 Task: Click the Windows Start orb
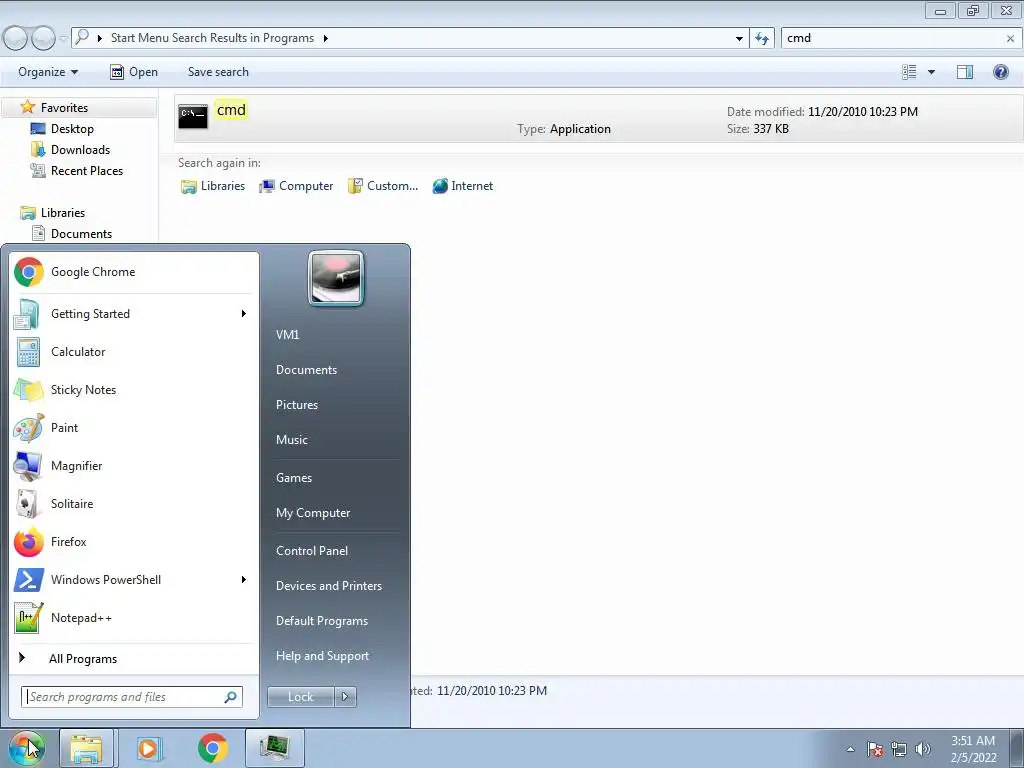[x=26, y=748]
